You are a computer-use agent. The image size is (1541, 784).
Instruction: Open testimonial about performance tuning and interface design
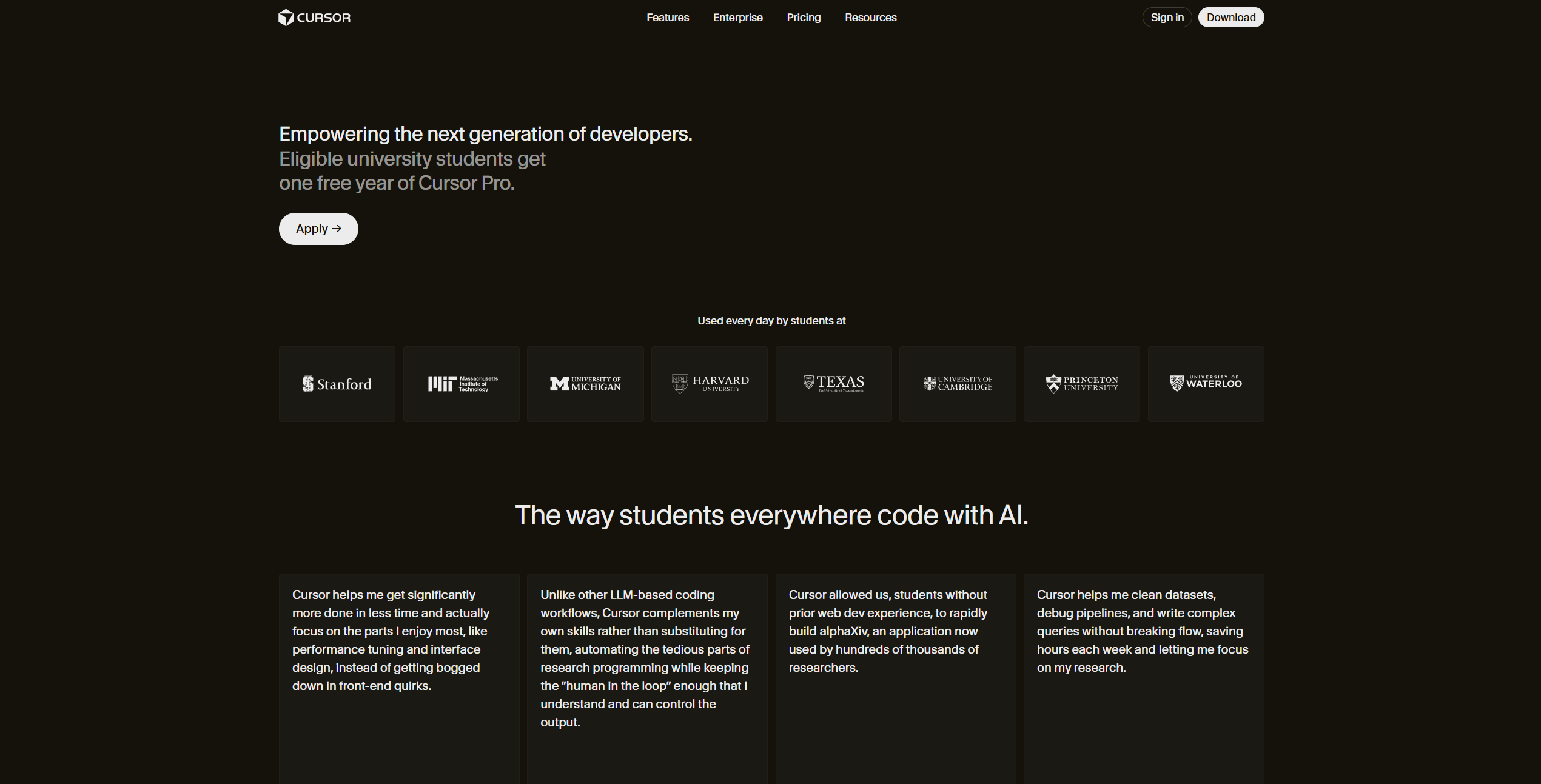399,678
